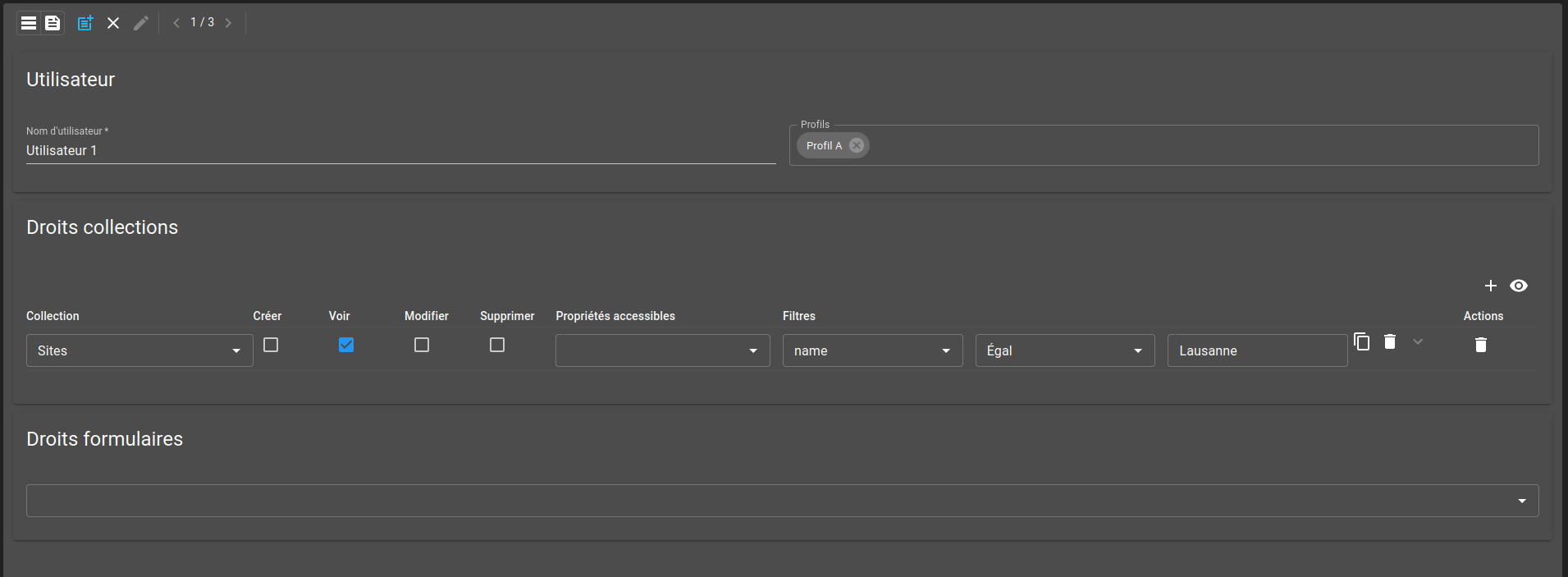Viewport: 1568px width, 577px height.
Task: Toggle eye visibility icon in Droits collections
Action: [1519, 286]
